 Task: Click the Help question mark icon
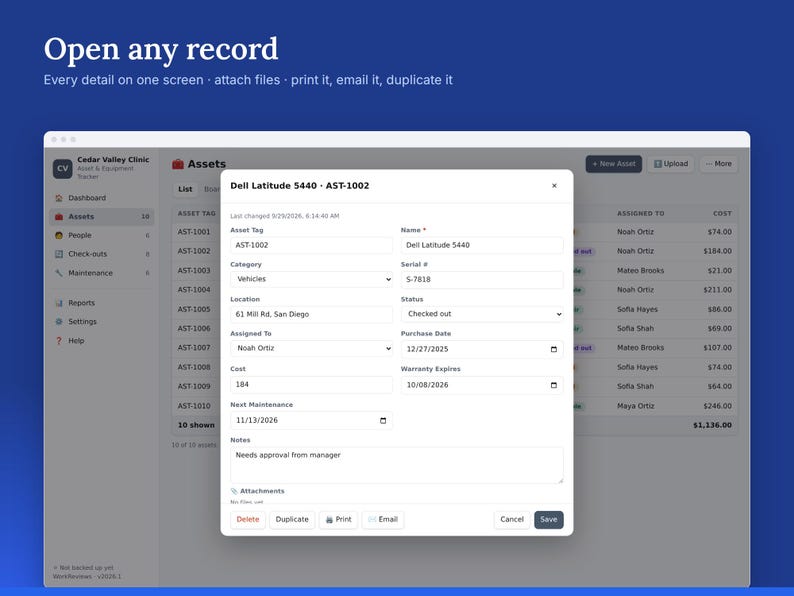[x=59, y=341]
